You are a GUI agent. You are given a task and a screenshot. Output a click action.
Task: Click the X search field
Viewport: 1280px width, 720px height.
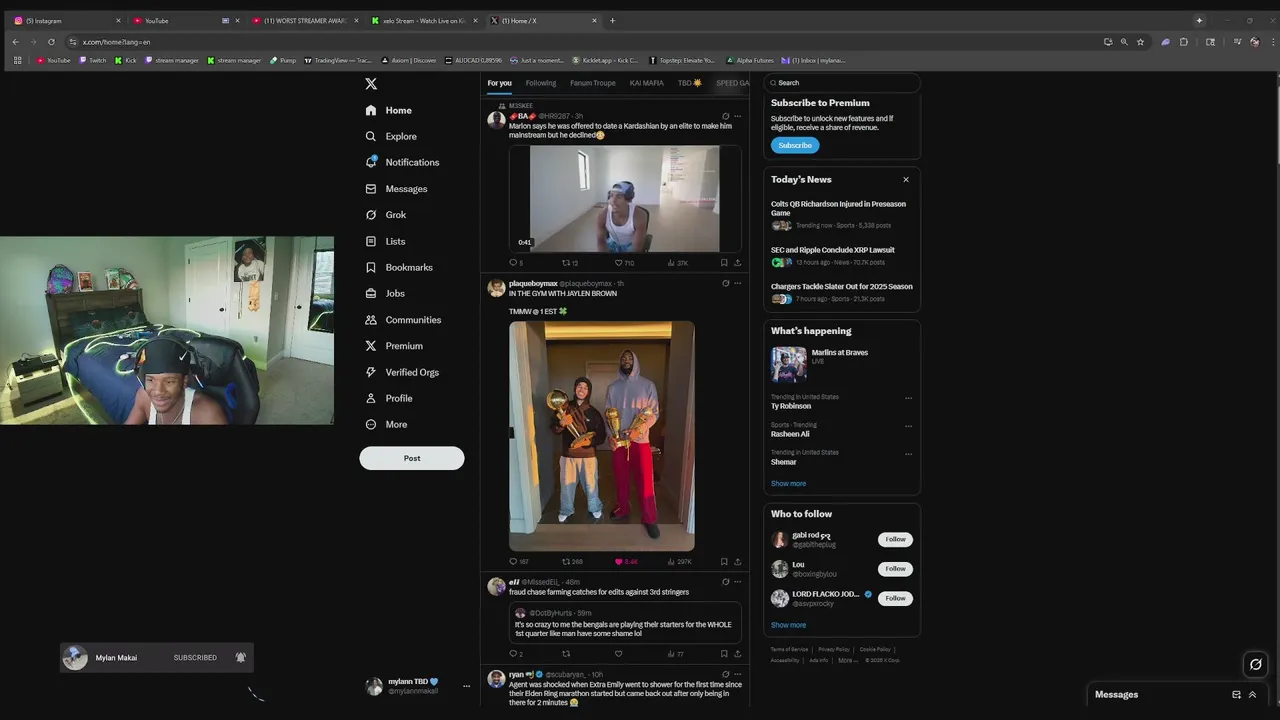(x=842, y=83)
